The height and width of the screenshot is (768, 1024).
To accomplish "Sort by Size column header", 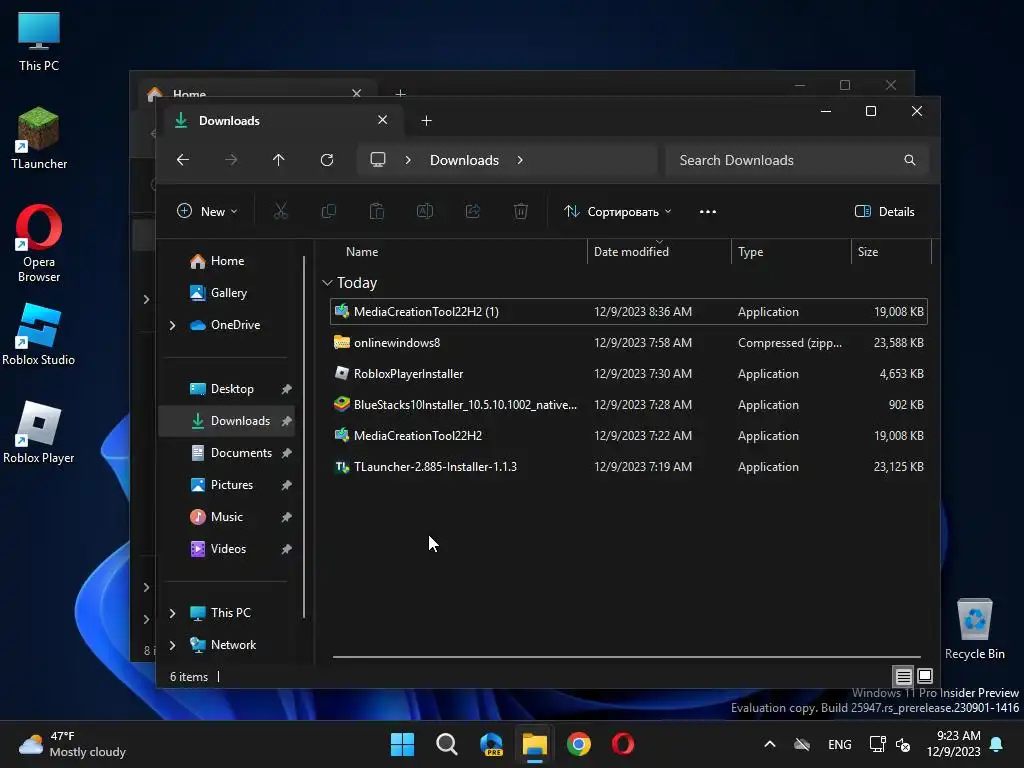I will point(868,252).
